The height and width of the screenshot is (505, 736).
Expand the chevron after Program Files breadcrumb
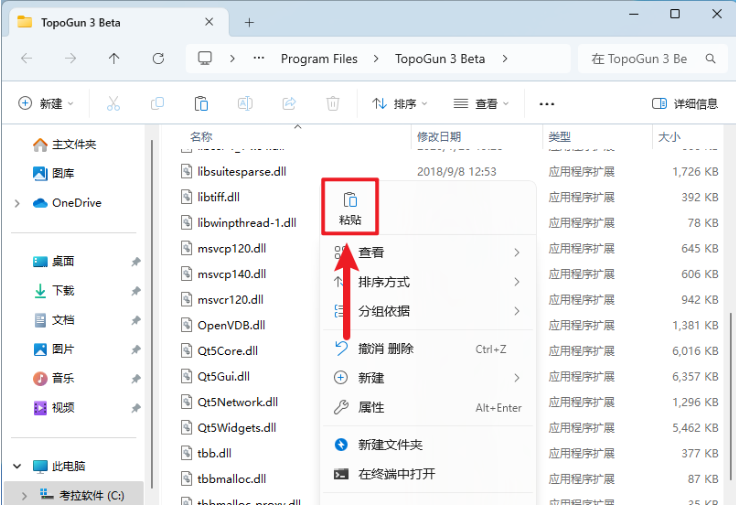point(376,59)
